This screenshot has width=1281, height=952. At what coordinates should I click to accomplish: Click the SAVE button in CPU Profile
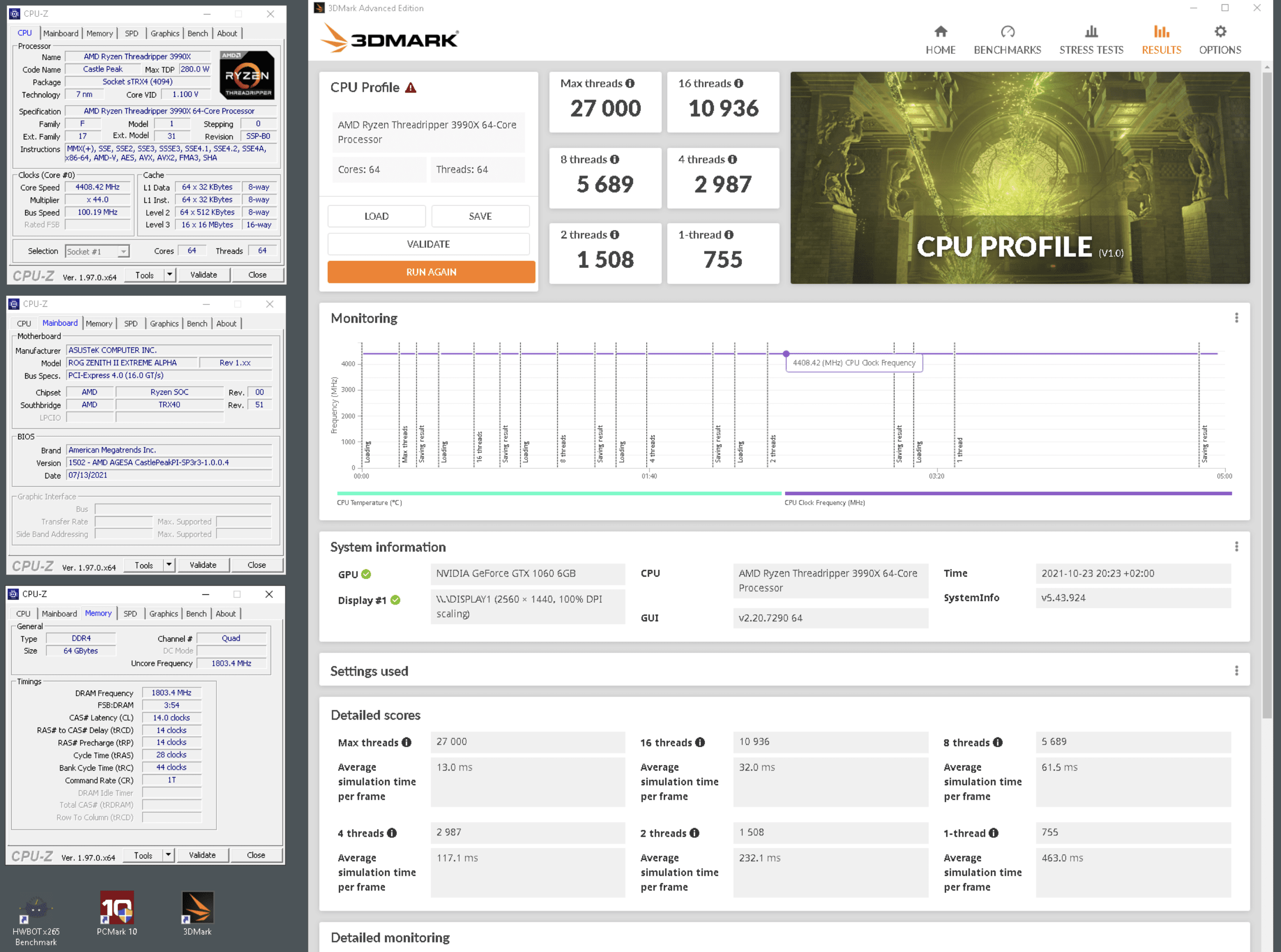tap(480, 216)
